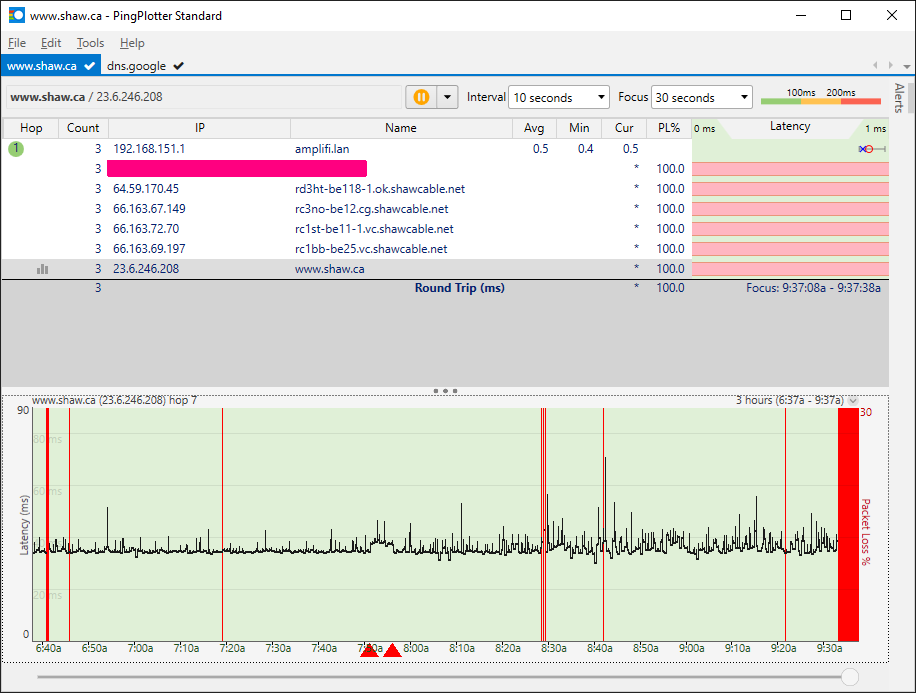Open the Edit menu
This screenshot has height=693, width=916.
pos(51,43)
